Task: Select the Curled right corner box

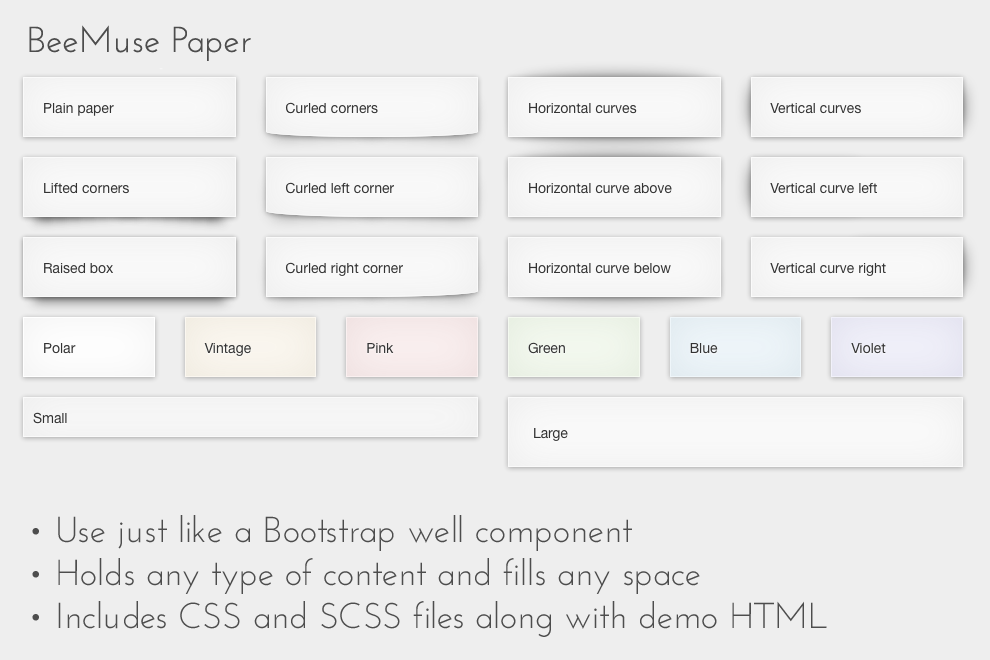Action: pos(371,268)
